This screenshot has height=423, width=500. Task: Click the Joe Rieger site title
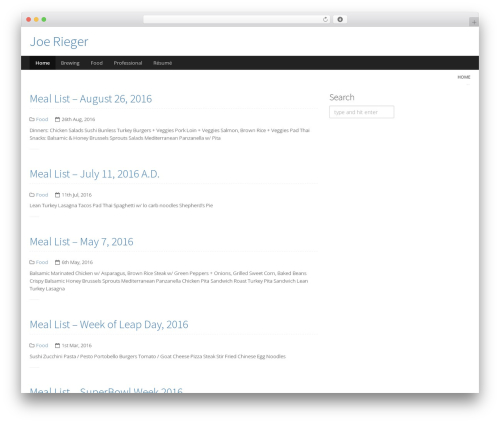[x=59, y=42]
